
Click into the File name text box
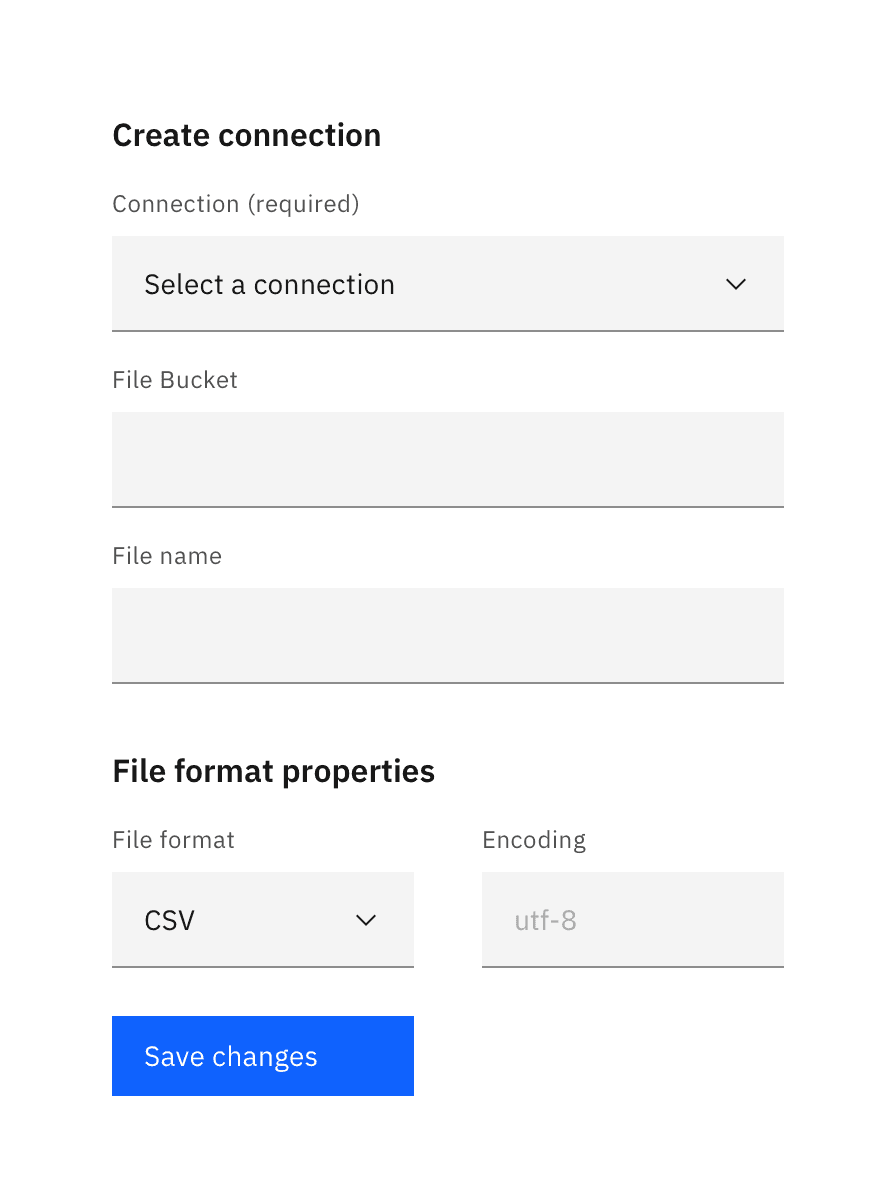(447, 635)
